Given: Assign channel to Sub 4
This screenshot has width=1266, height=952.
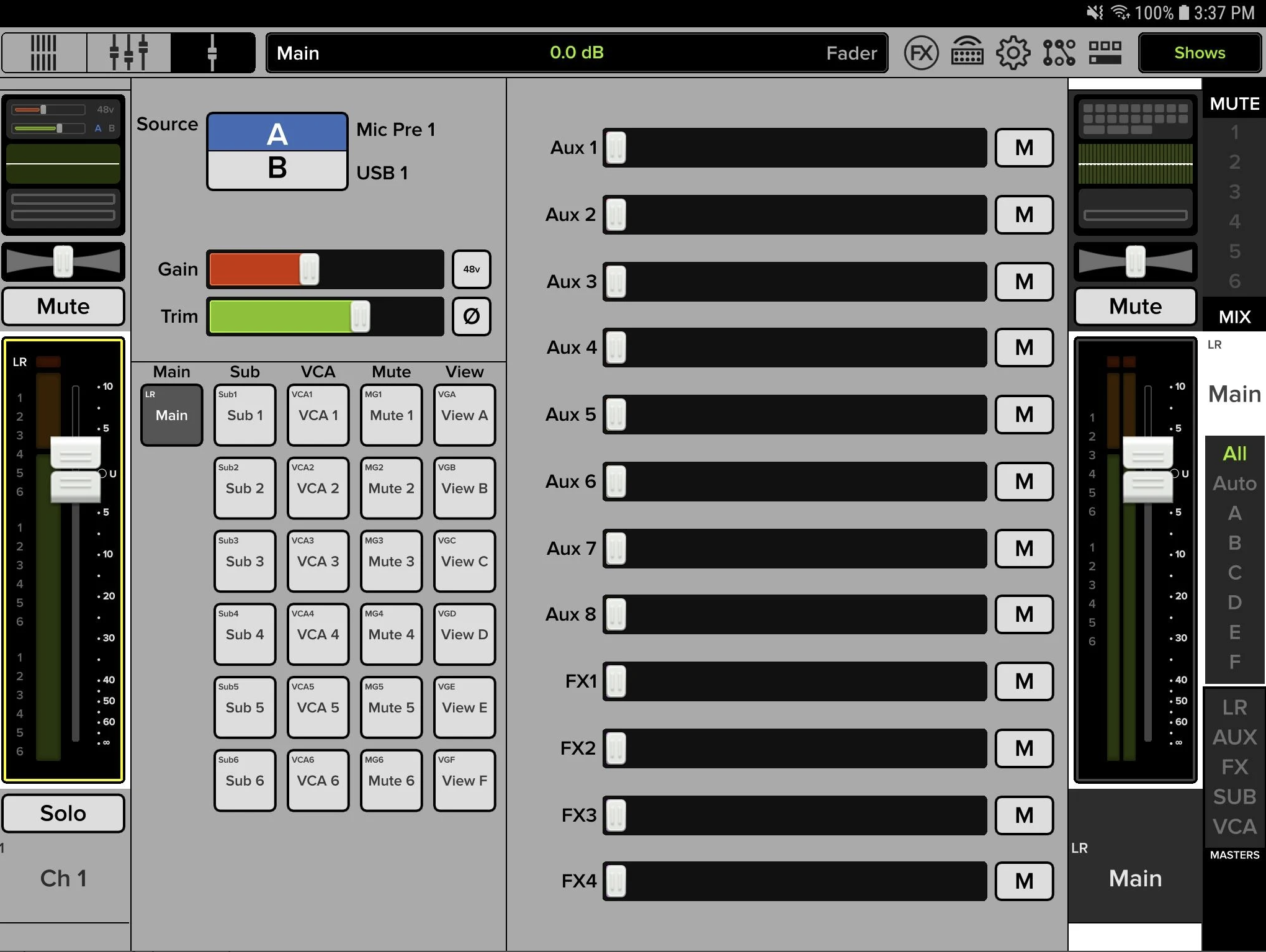Looking at the screenshot, I should click(245, 634).
